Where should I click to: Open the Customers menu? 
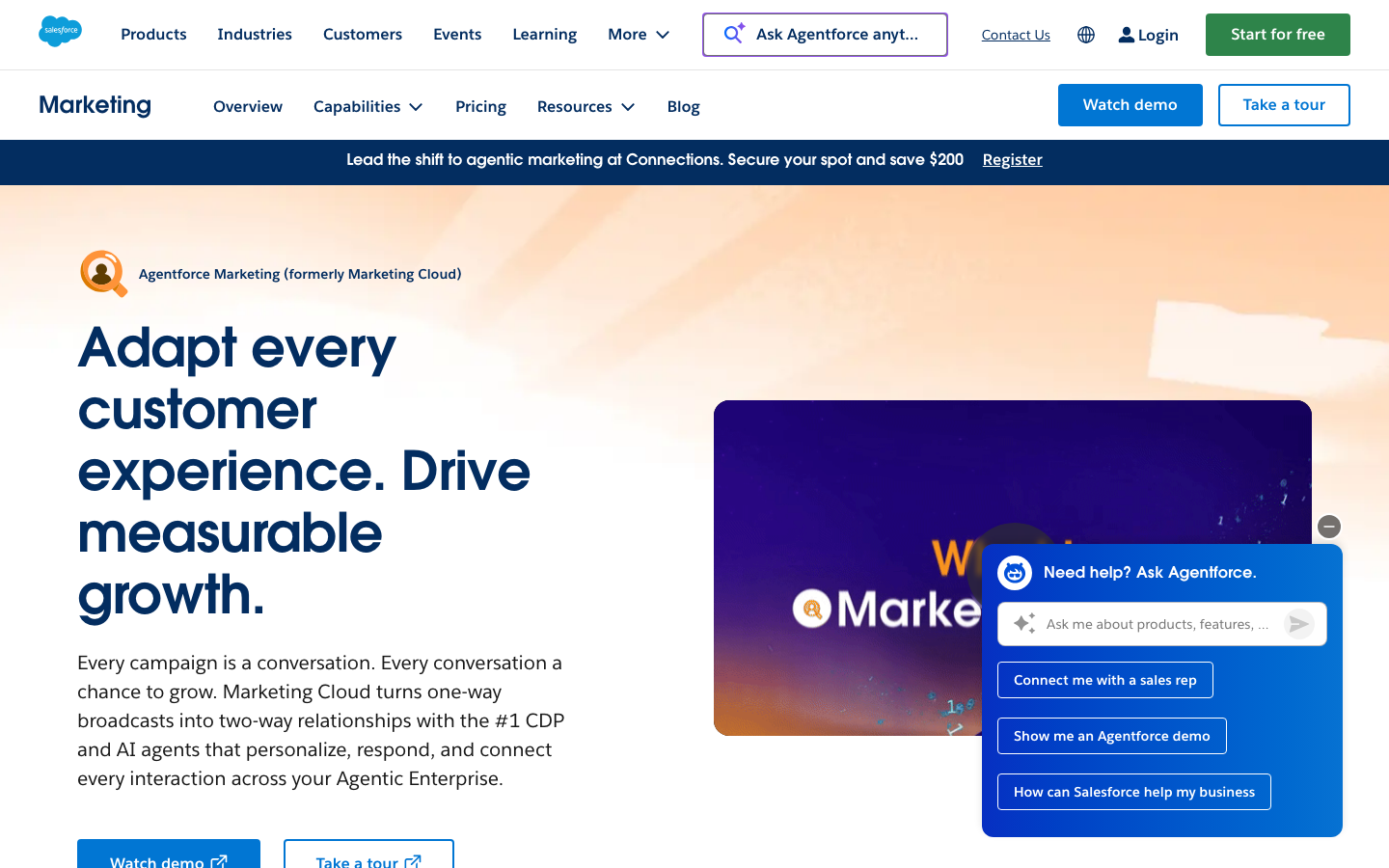click(x=363, y=35)
